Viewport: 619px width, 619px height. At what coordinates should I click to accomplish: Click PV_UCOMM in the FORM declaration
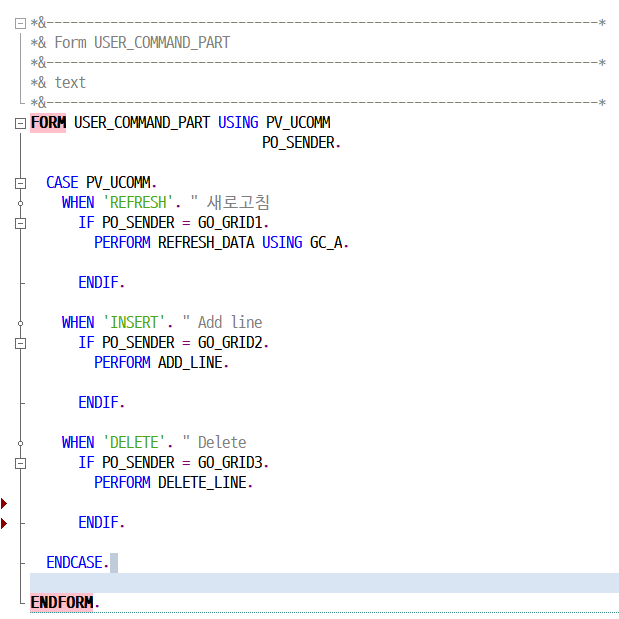[298, 123]
